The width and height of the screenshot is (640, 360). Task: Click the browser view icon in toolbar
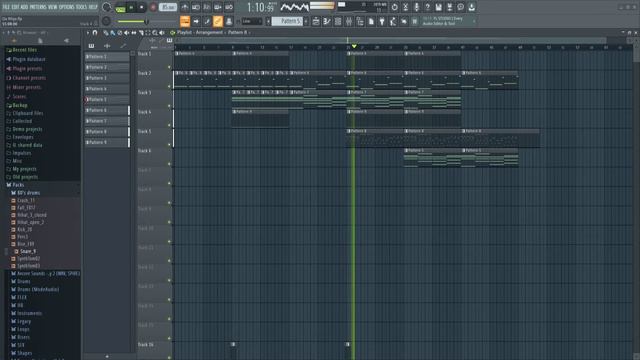[360, 21]
